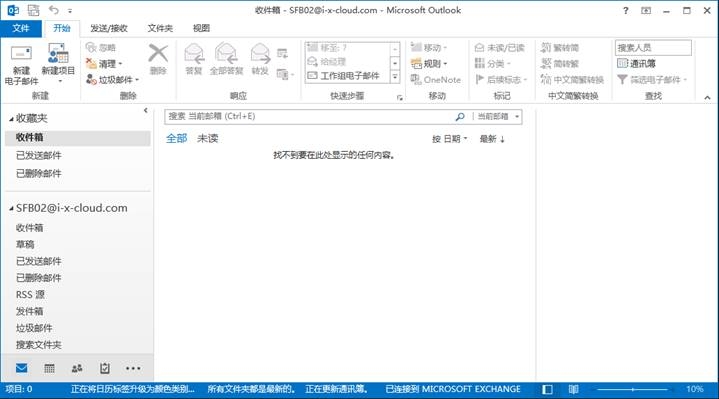The image size is (719, 399).
Task: Show 未读 unread messages filter
Action: click(x=207, y=138)
